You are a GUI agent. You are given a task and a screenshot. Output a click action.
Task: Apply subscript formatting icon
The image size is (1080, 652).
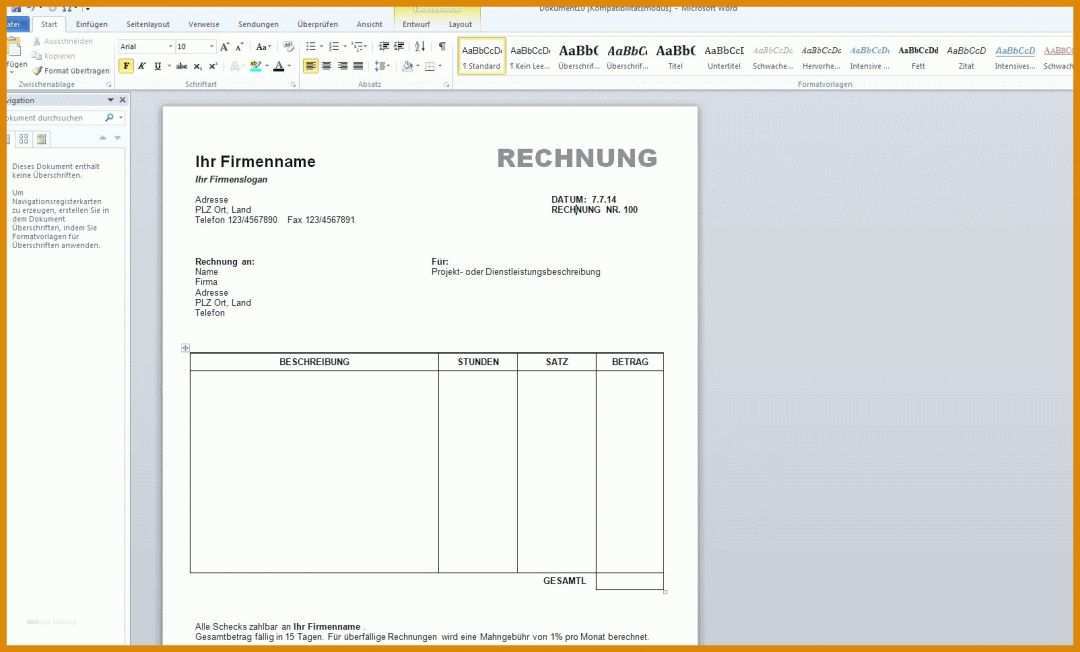coord(198,66)
